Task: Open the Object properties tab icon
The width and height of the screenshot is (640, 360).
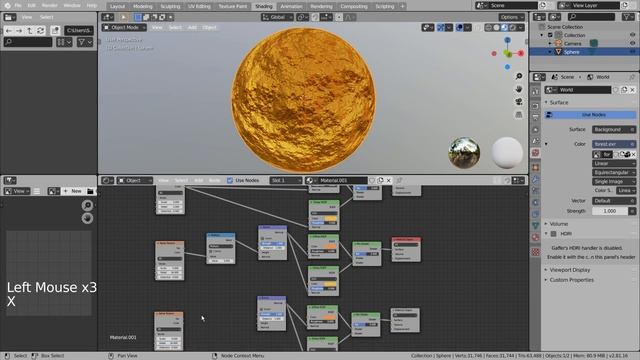Action: [536, 167]
